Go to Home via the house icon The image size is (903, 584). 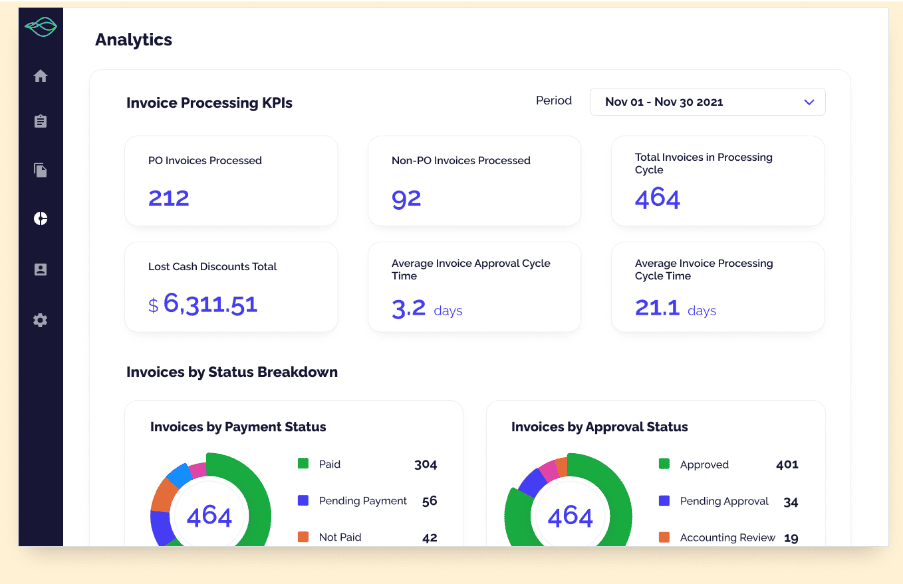(x=41, y=76)
